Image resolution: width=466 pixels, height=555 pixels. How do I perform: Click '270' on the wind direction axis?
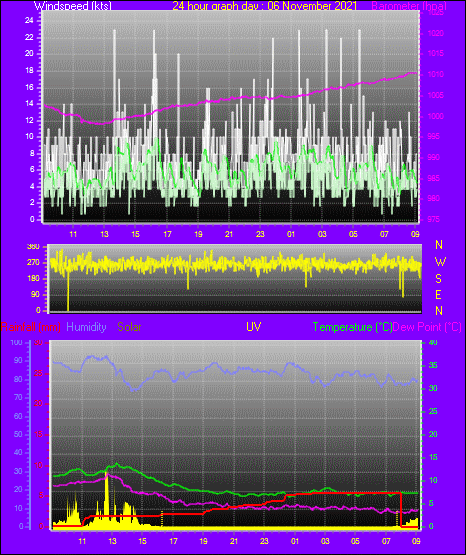pyautogui.click(x=34, y=263)
